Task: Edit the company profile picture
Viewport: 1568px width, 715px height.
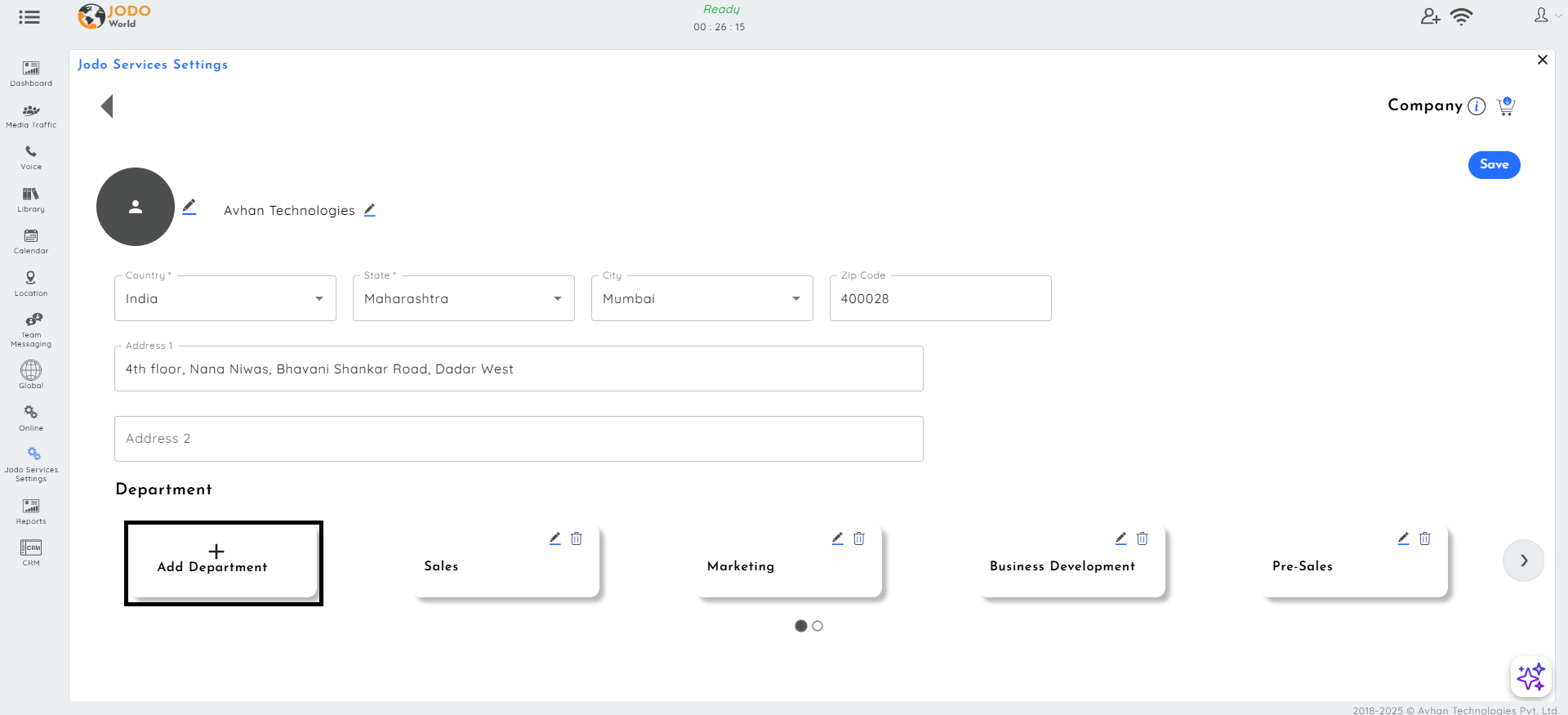Action: [x=189, y=207]
